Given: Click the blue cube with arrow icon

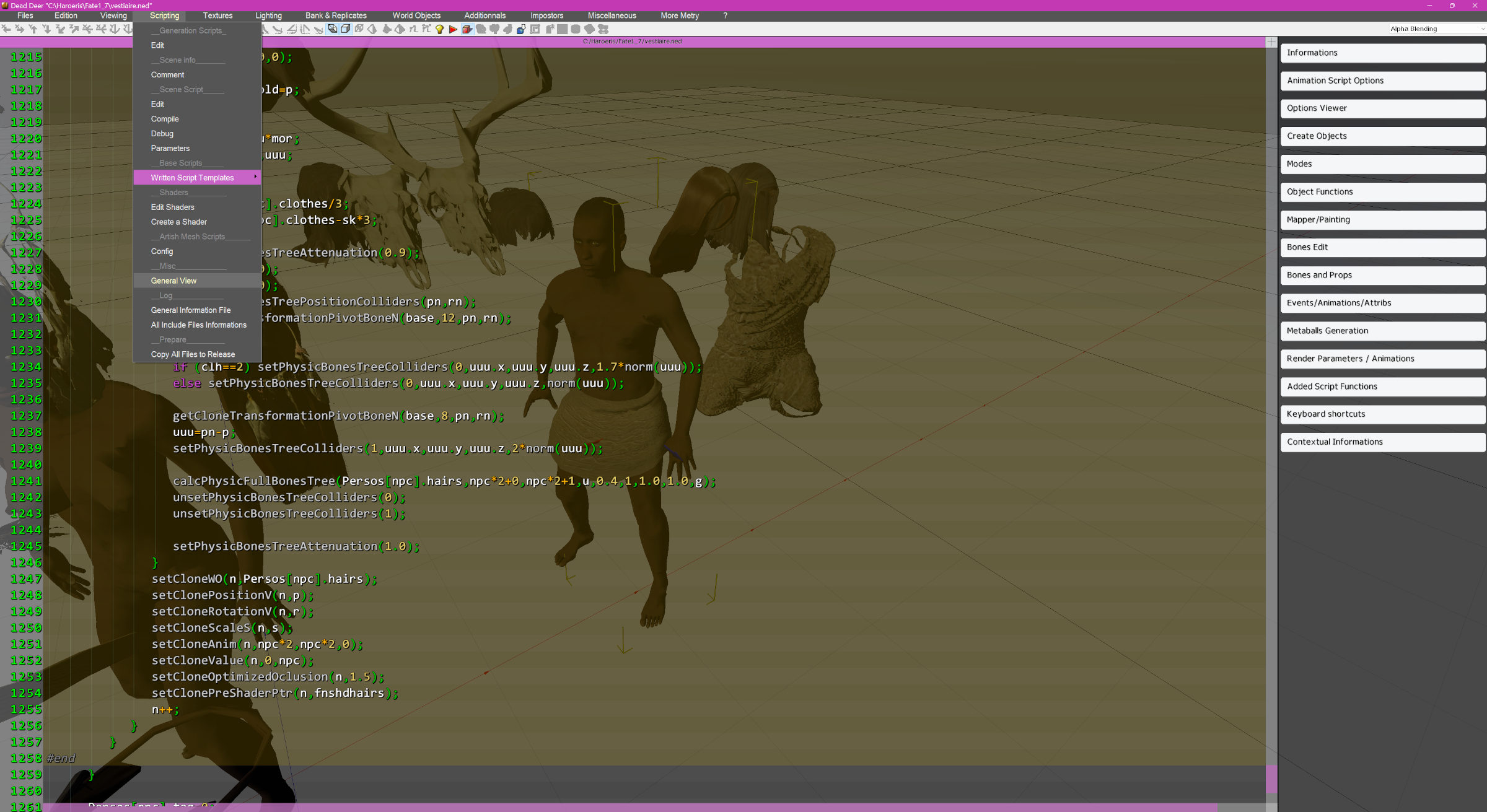Looking at the screenshot, I should coord(521,28).
